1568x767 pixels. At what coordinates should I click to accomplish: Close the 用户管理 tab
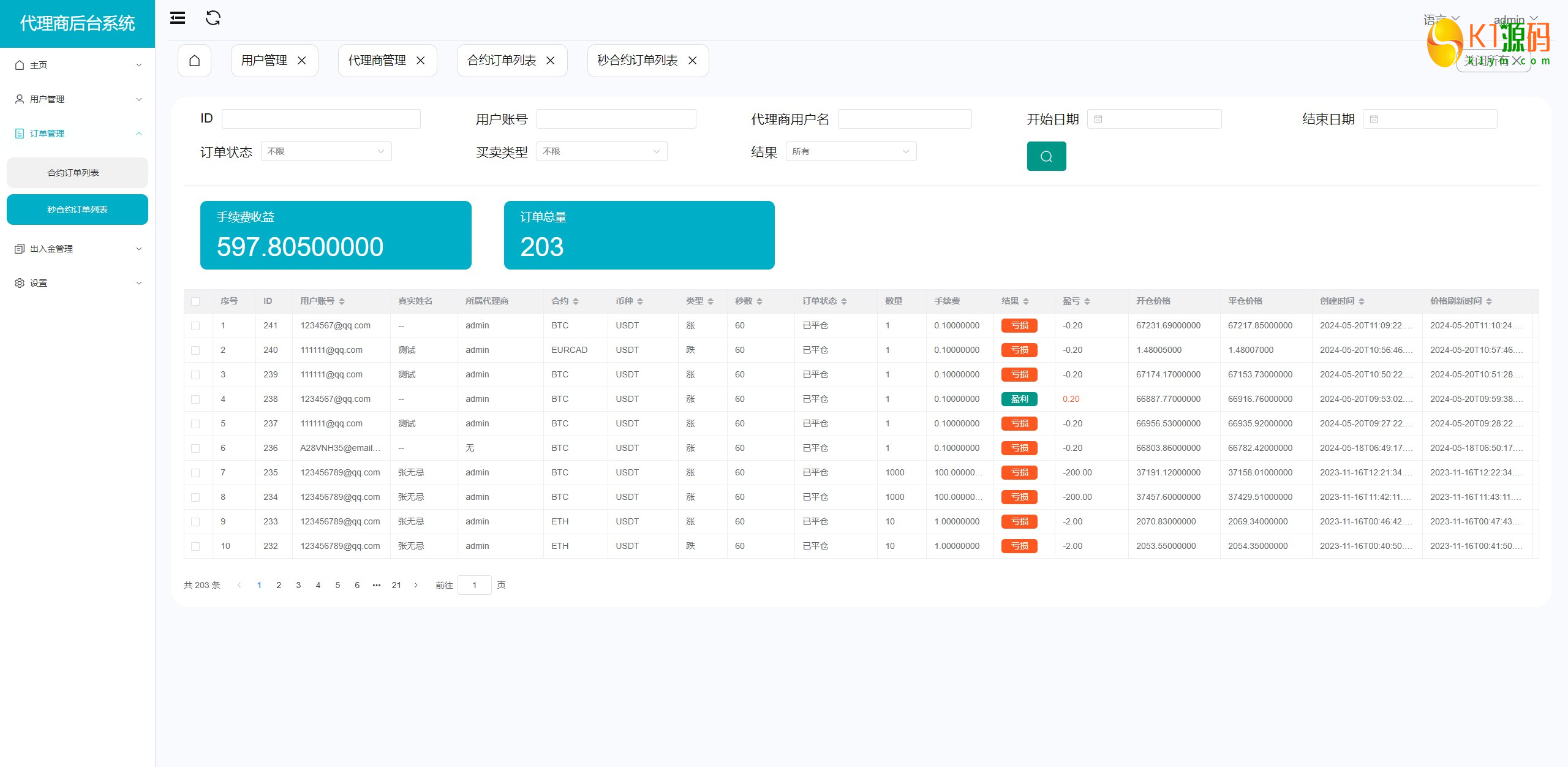point(302,61)
